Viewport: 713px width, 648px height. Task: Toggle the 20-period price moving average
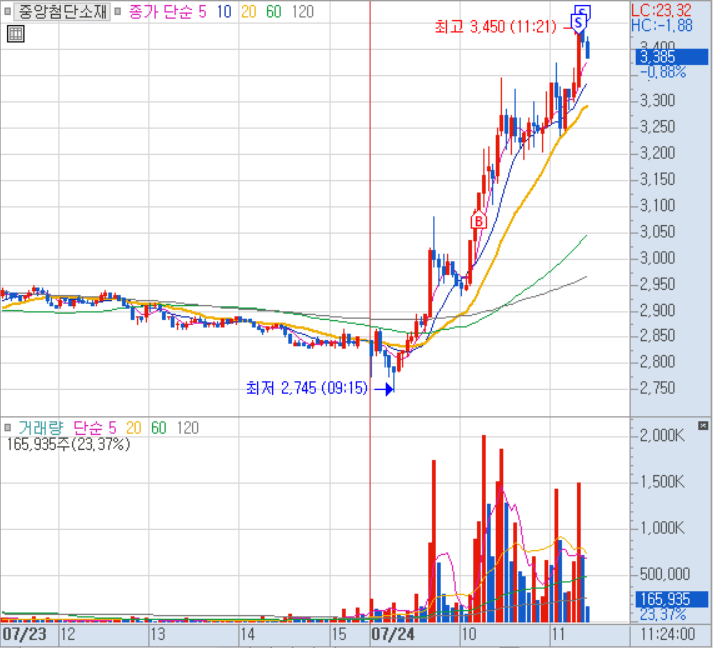pyautogui.click(x=248, y=12)
